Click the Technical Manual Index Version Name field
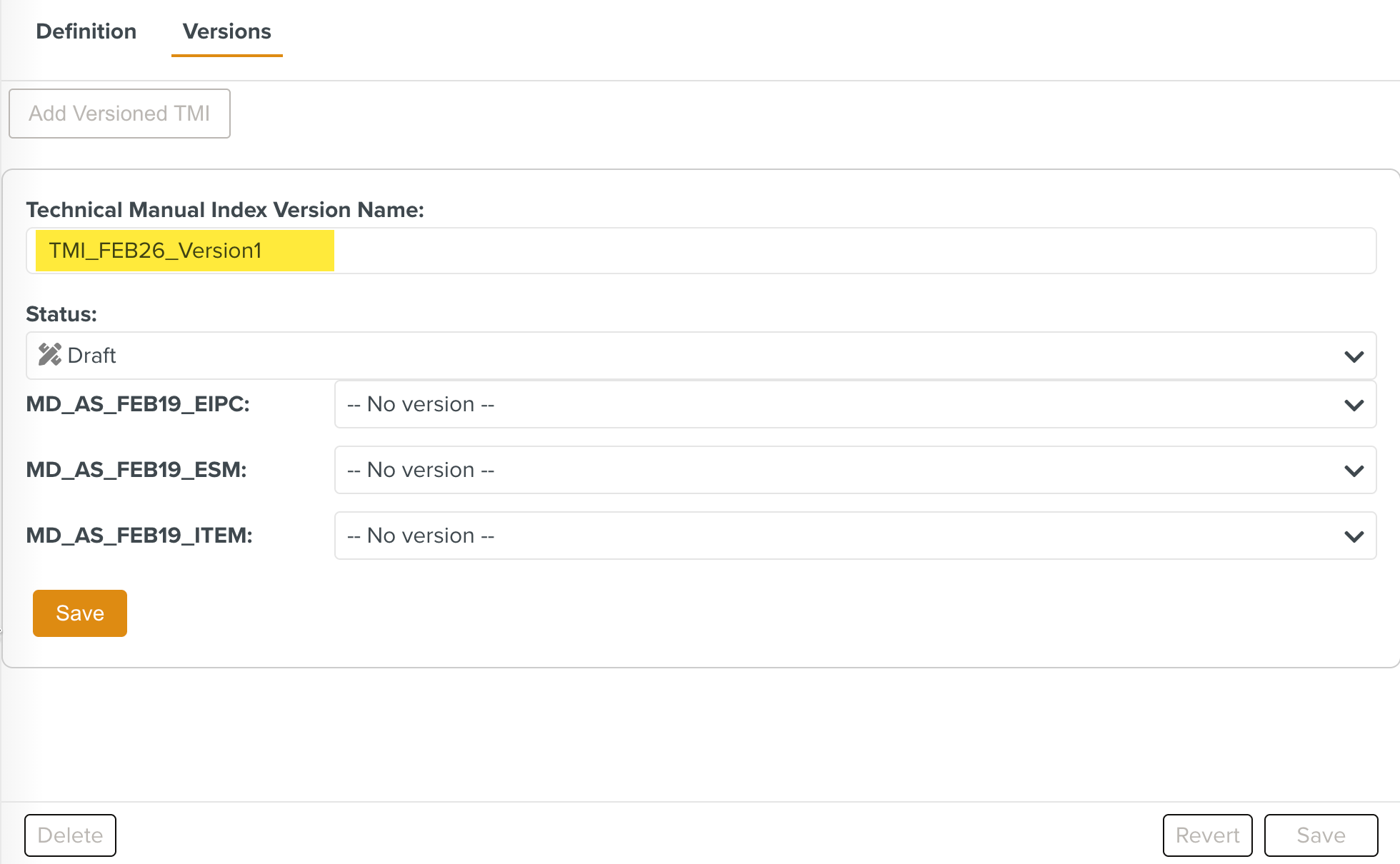 point(700,251)
